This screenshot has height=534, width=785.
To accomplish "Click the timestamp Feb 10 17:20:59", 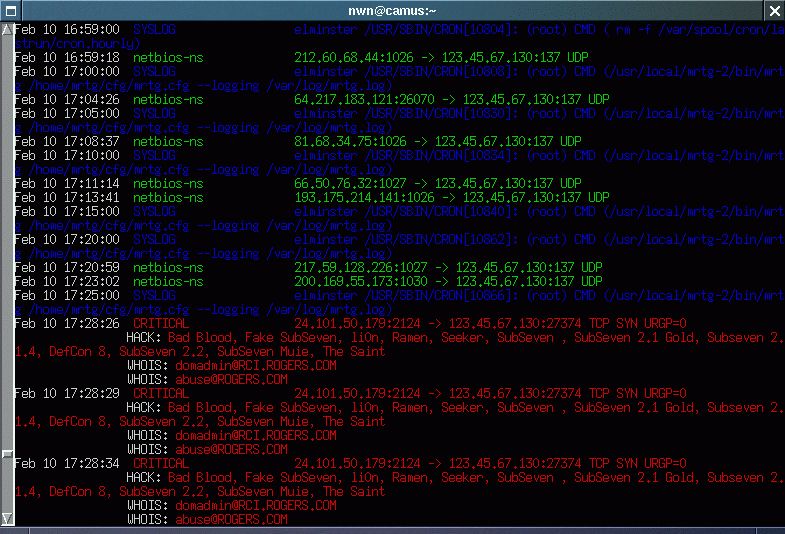I will (x=67, y=268).
